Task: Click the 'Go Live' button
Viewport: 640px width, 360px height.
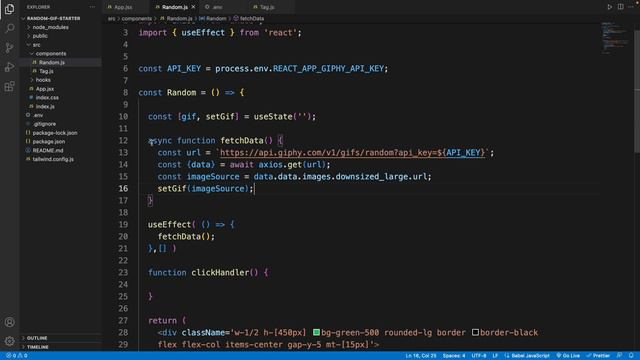Action: 568,356
